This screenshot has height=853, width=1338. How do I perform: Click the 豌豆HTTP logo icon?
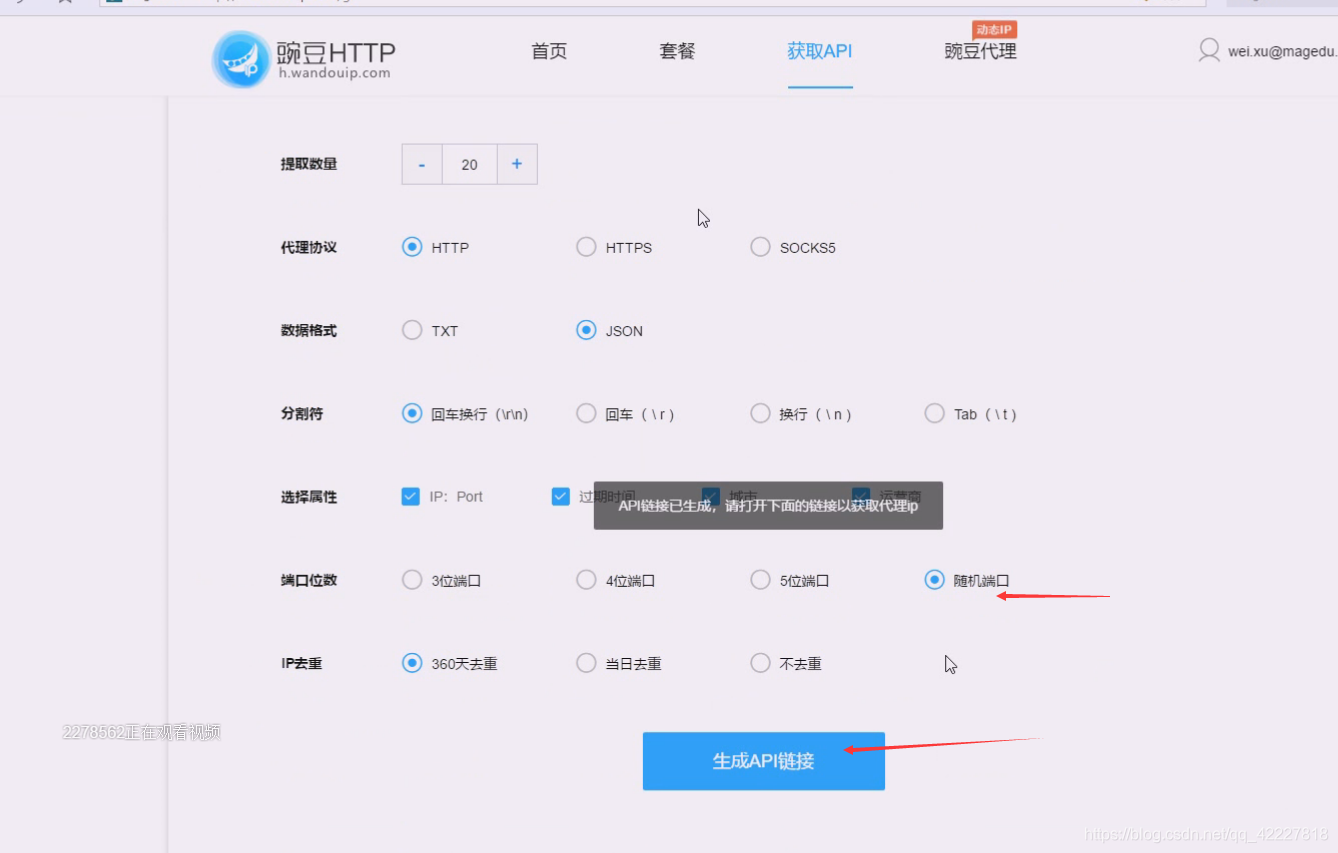click(x=241, y=59)
